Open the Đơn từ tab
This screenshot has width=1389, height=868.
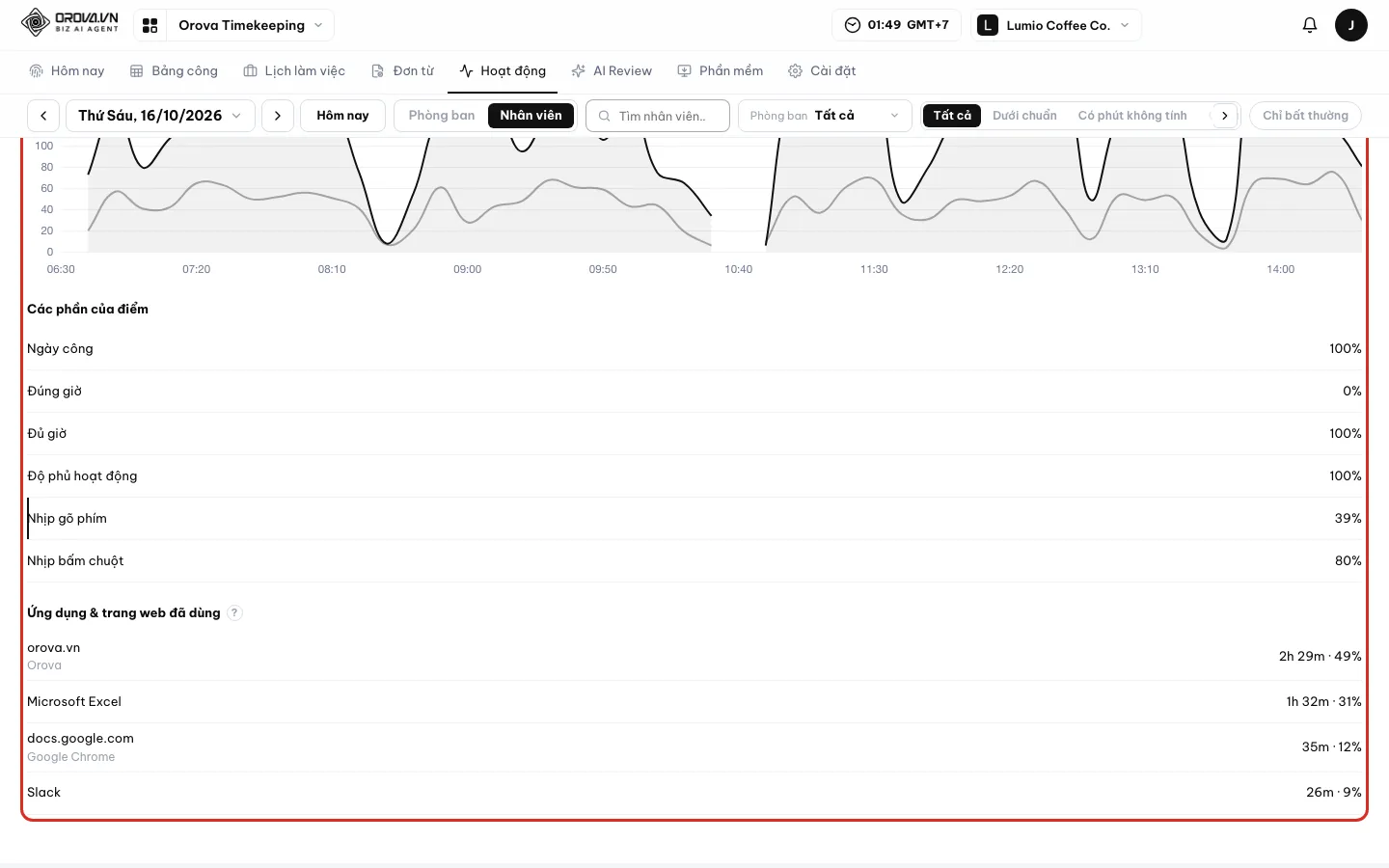[x=403, y=71]
